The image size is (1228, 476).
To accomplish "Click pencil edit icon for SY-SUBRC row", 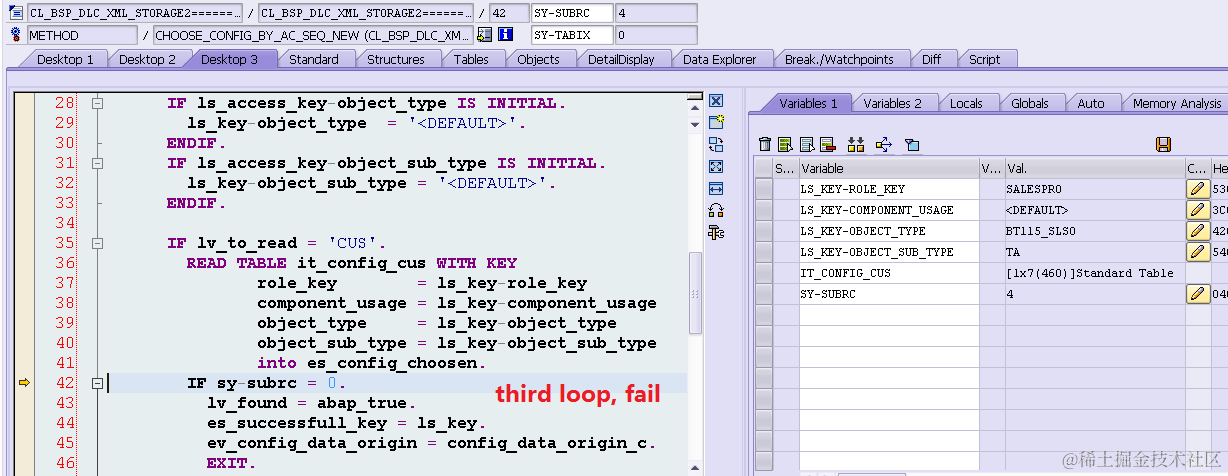I will pos(1197,294).
